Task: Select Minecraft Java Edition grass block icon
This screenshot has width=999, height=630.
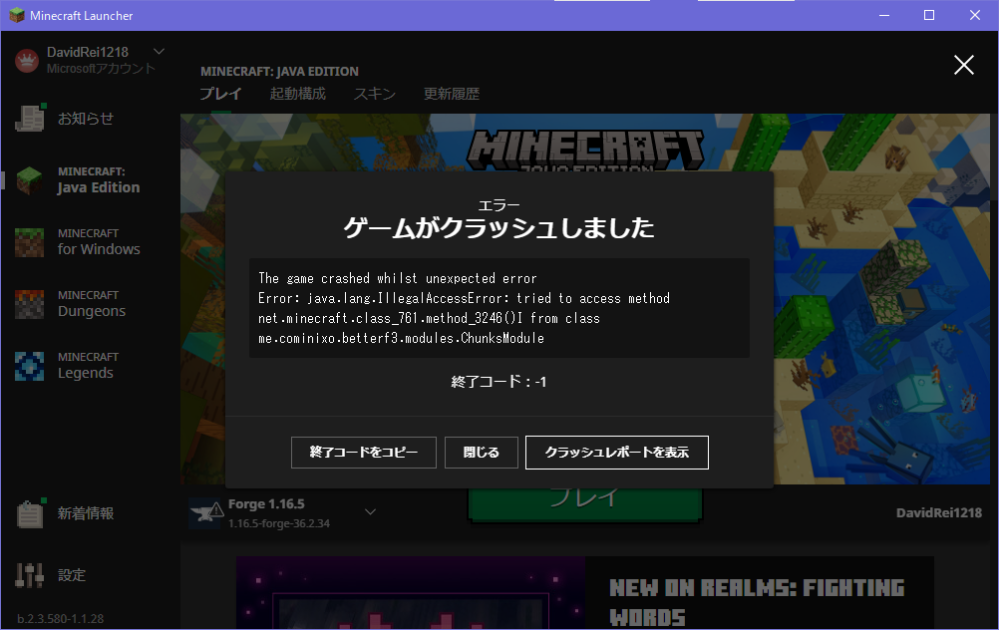Action: [29, 180]
